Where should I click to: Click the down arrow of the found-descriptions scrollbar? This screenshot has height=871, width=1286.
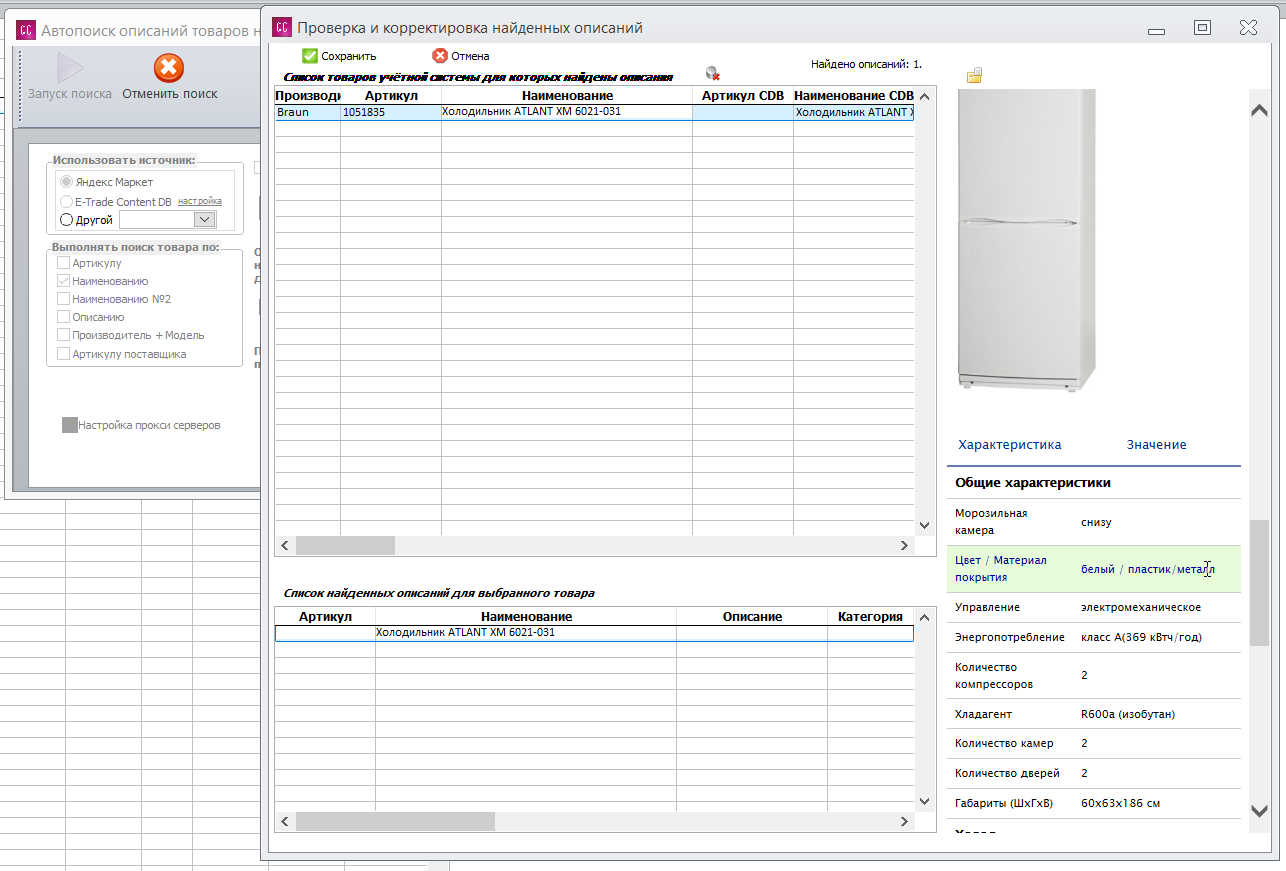coord(925,800)
